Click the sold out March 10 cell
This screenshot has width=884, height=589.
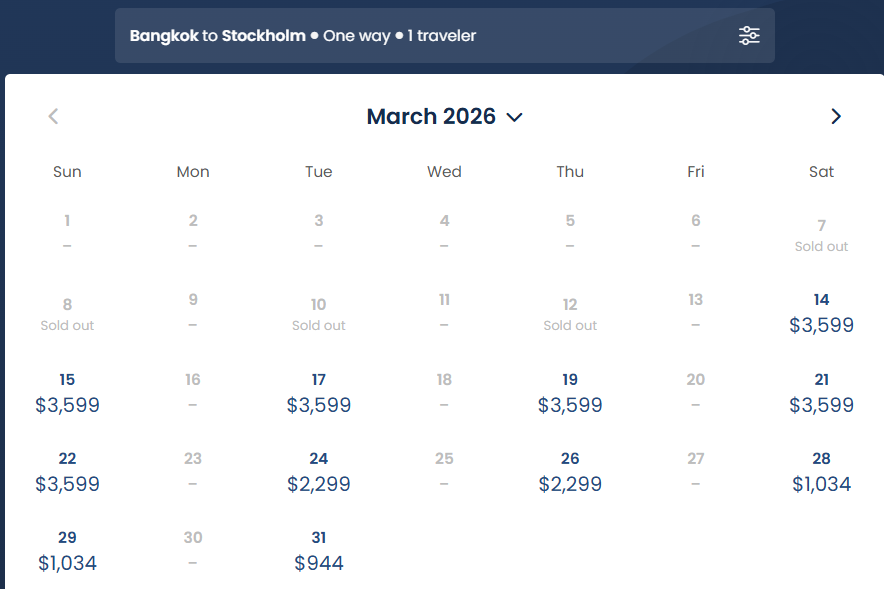click(319, 313)
